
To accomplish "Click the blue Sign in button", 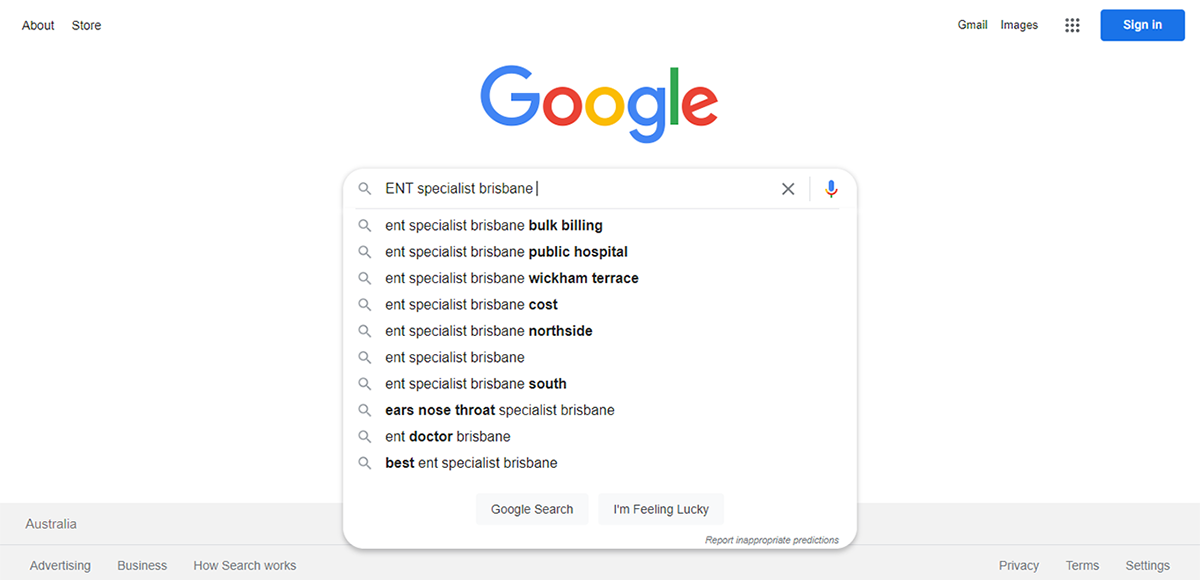I will pos(1142,25).
